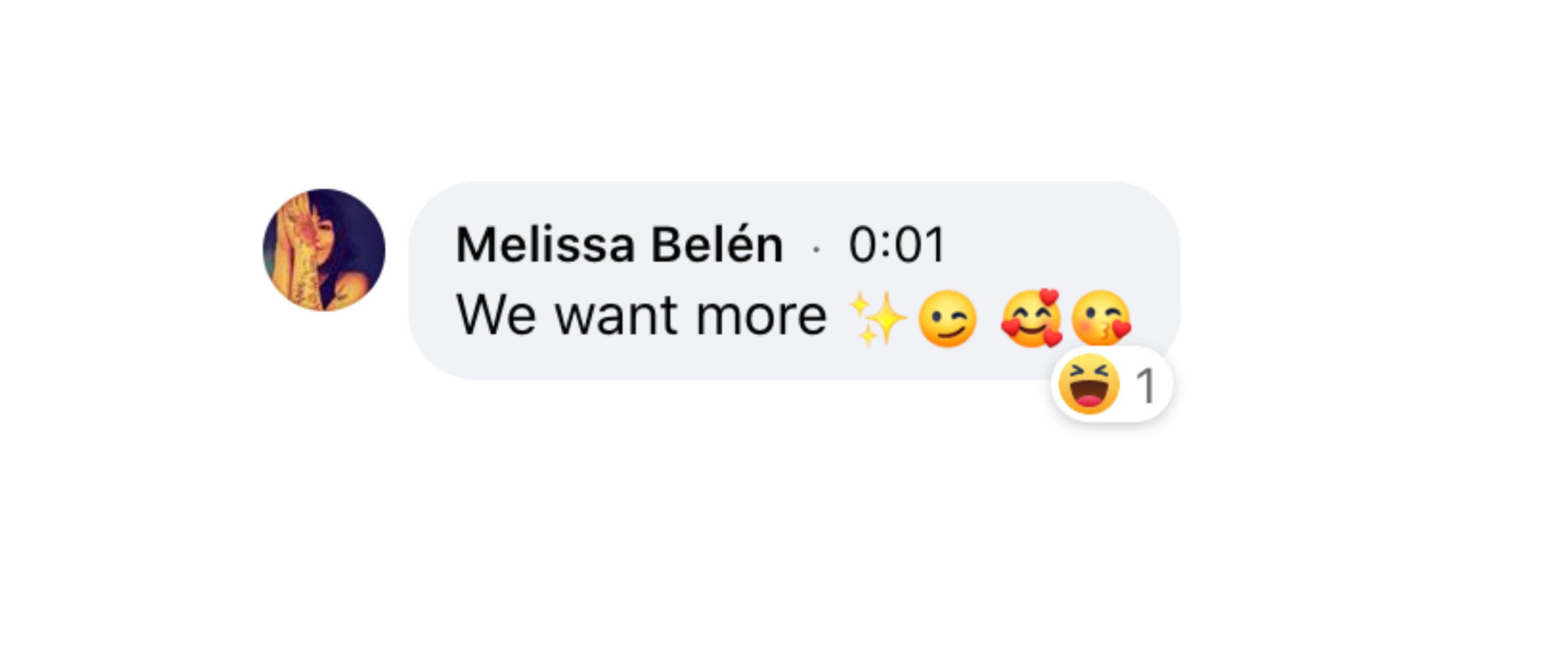Click the sparkles emoji in the comment
Viewport: 1568px width, 653px height.
click(877, 318)
